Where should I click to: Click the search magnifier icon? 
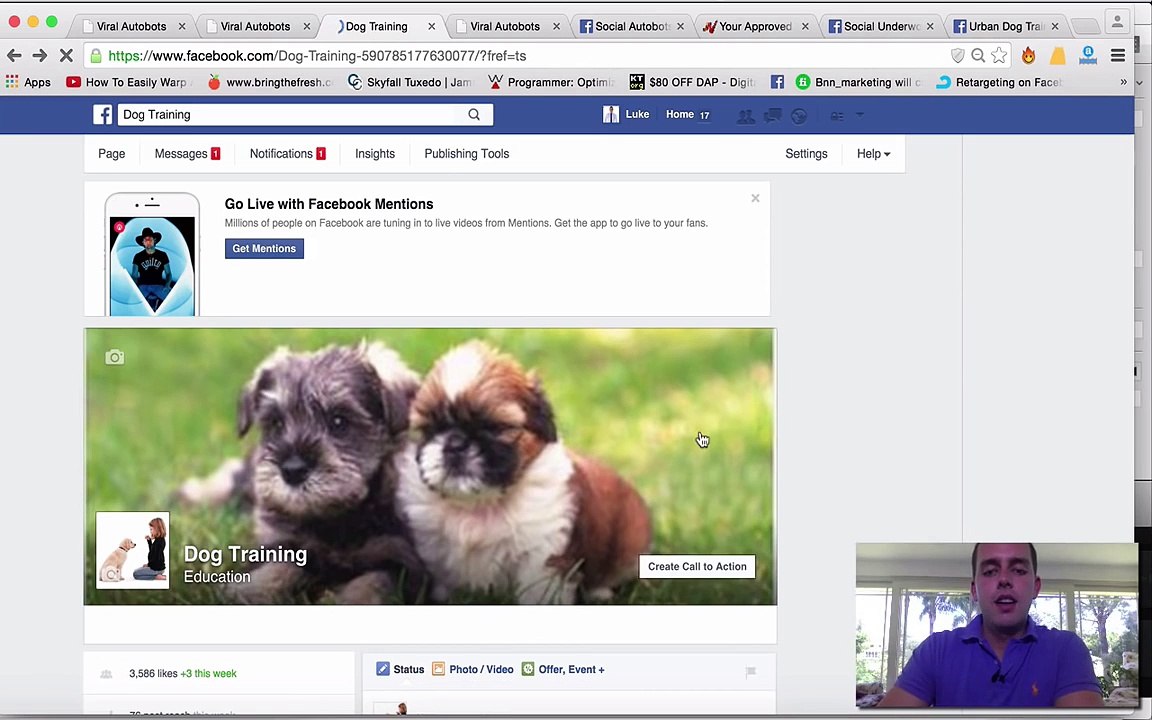(x=474, y=115)
